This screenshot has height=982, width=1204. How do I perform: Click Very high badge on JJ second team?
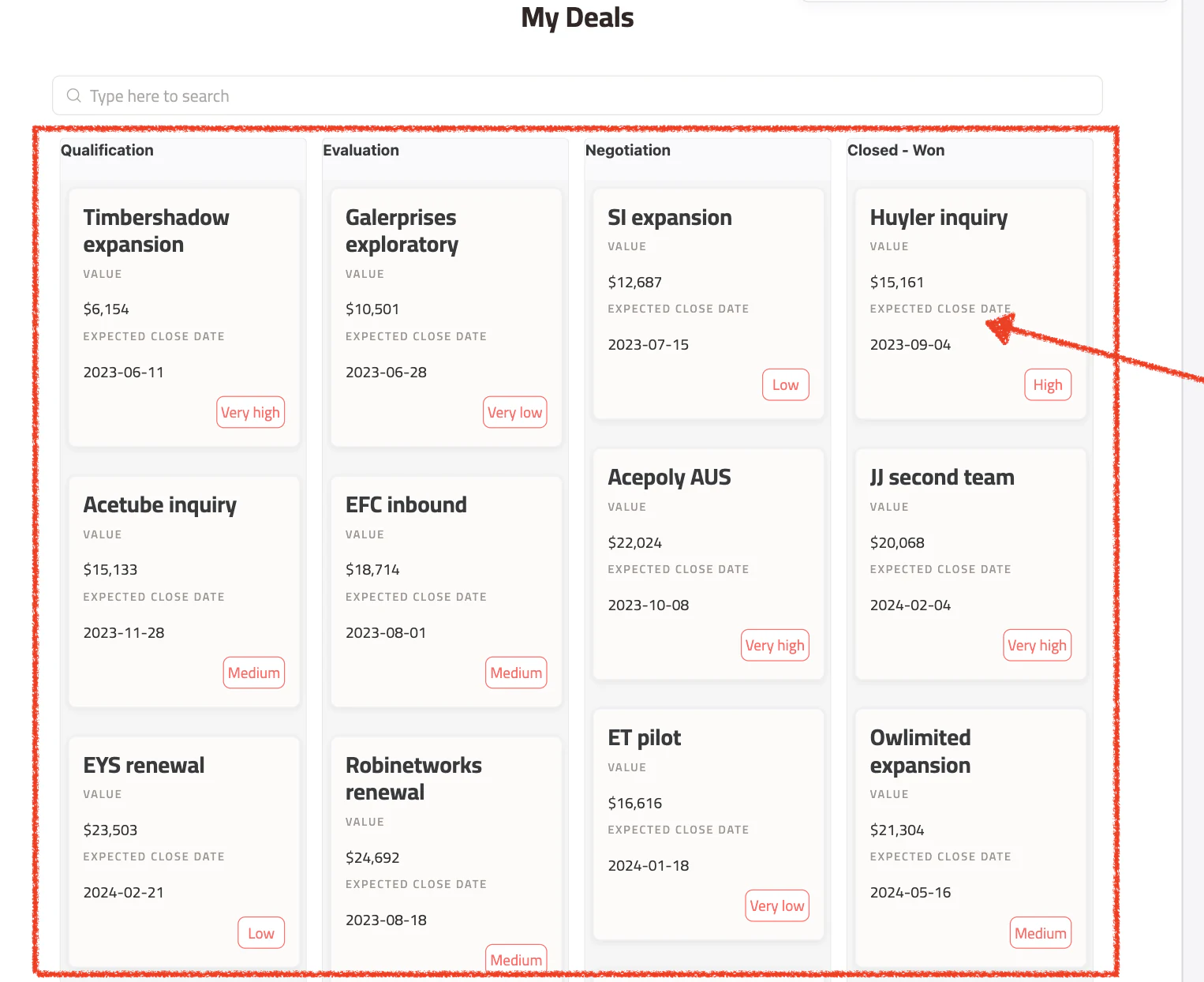[x=1038, y=645]
